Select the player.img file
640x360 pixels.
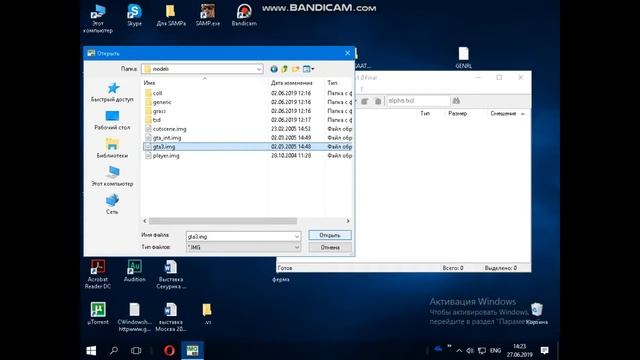click(166, 156)
